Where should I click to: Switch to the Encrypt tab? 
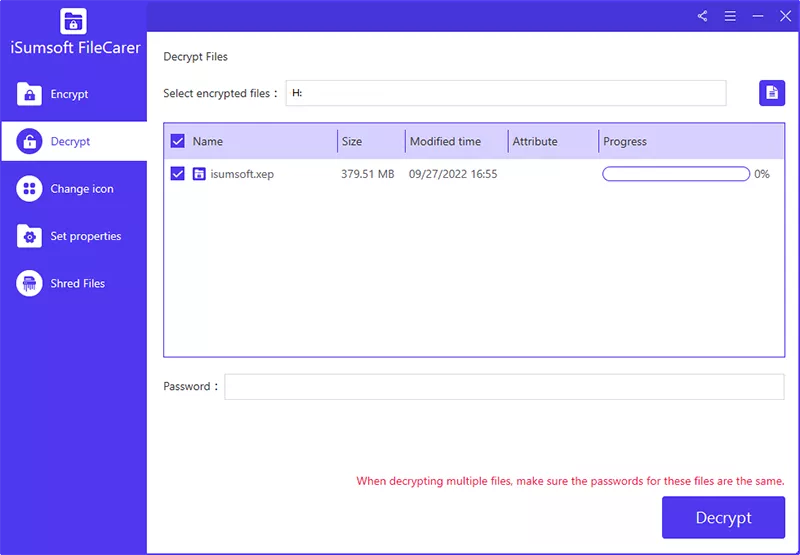[x=70, y=94]
